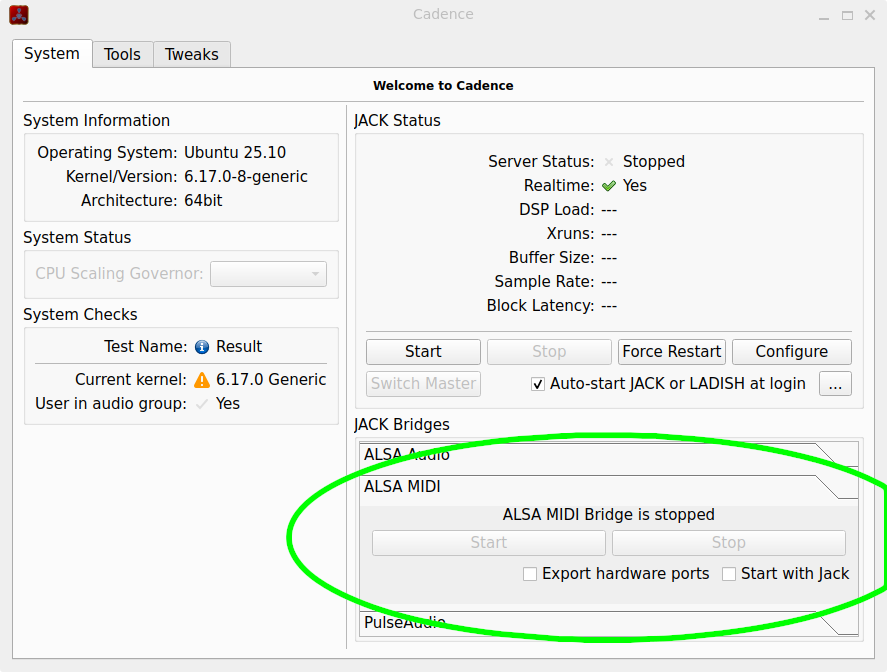Toggle Auto-start JACK or LADISH at login
The height and width of the screenshot is (672, 887).
pyautogui.click(x=538, y=384)
